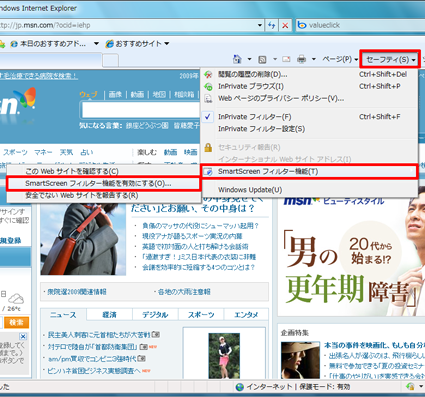The height and width of the screenshot is (397, 425).
Task: Click the Print icon in command bar
Action: coord(301,59)
